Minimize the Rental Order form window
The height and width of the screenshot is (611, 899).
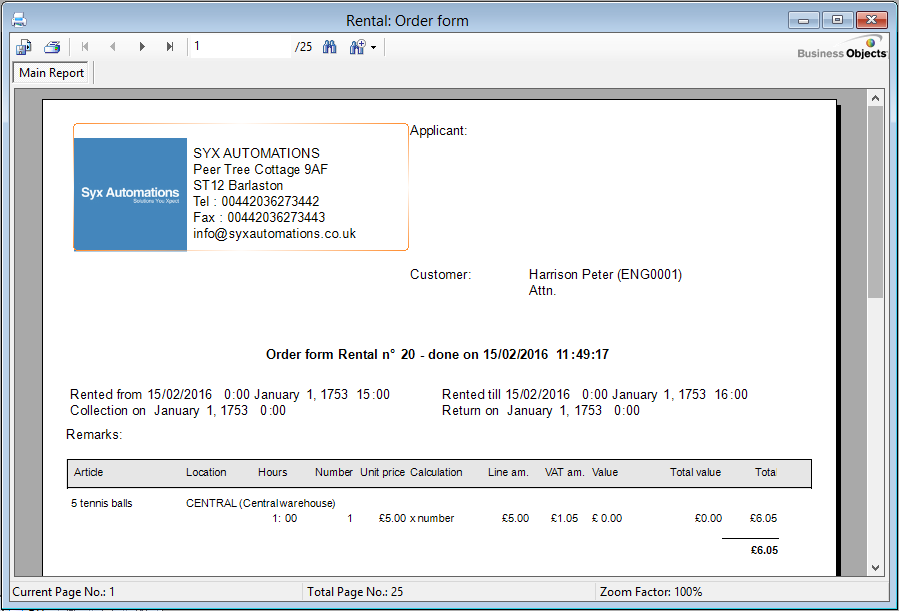[804, 19]
